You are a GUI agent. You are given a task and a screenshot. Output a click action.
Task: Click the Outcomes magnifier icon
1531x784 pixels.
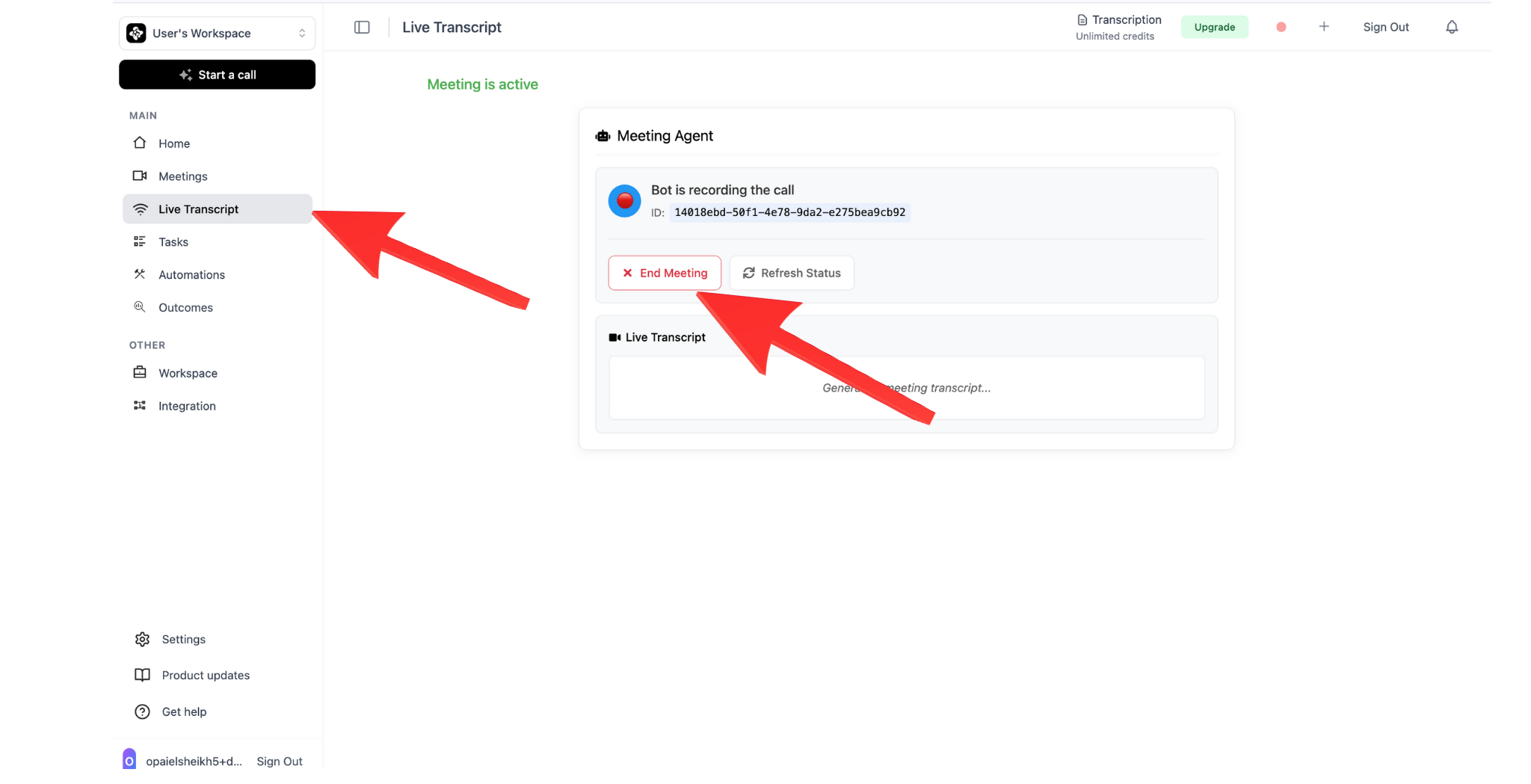coord(140,306)
